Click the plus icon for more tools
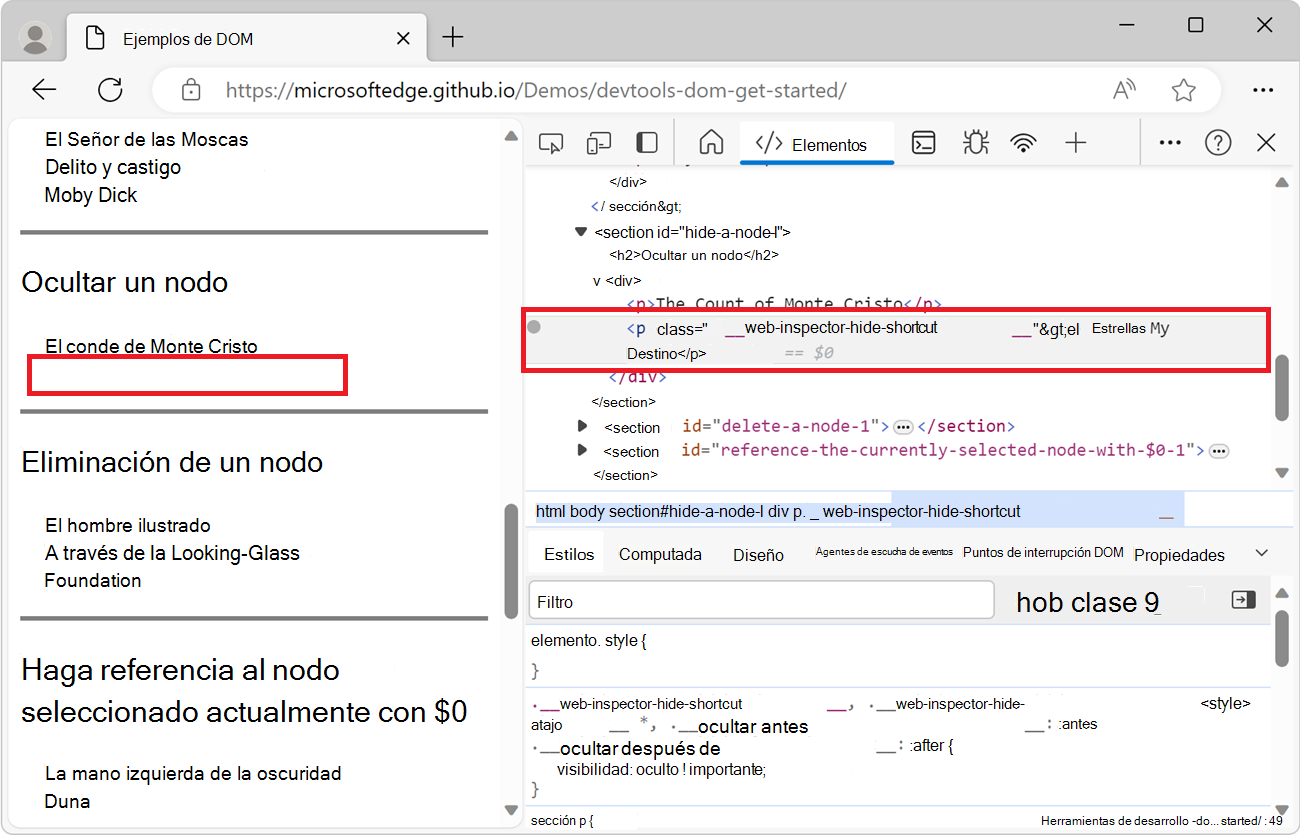The height and width of the screenshot is (835, 1300). (x=1075, y=143)
